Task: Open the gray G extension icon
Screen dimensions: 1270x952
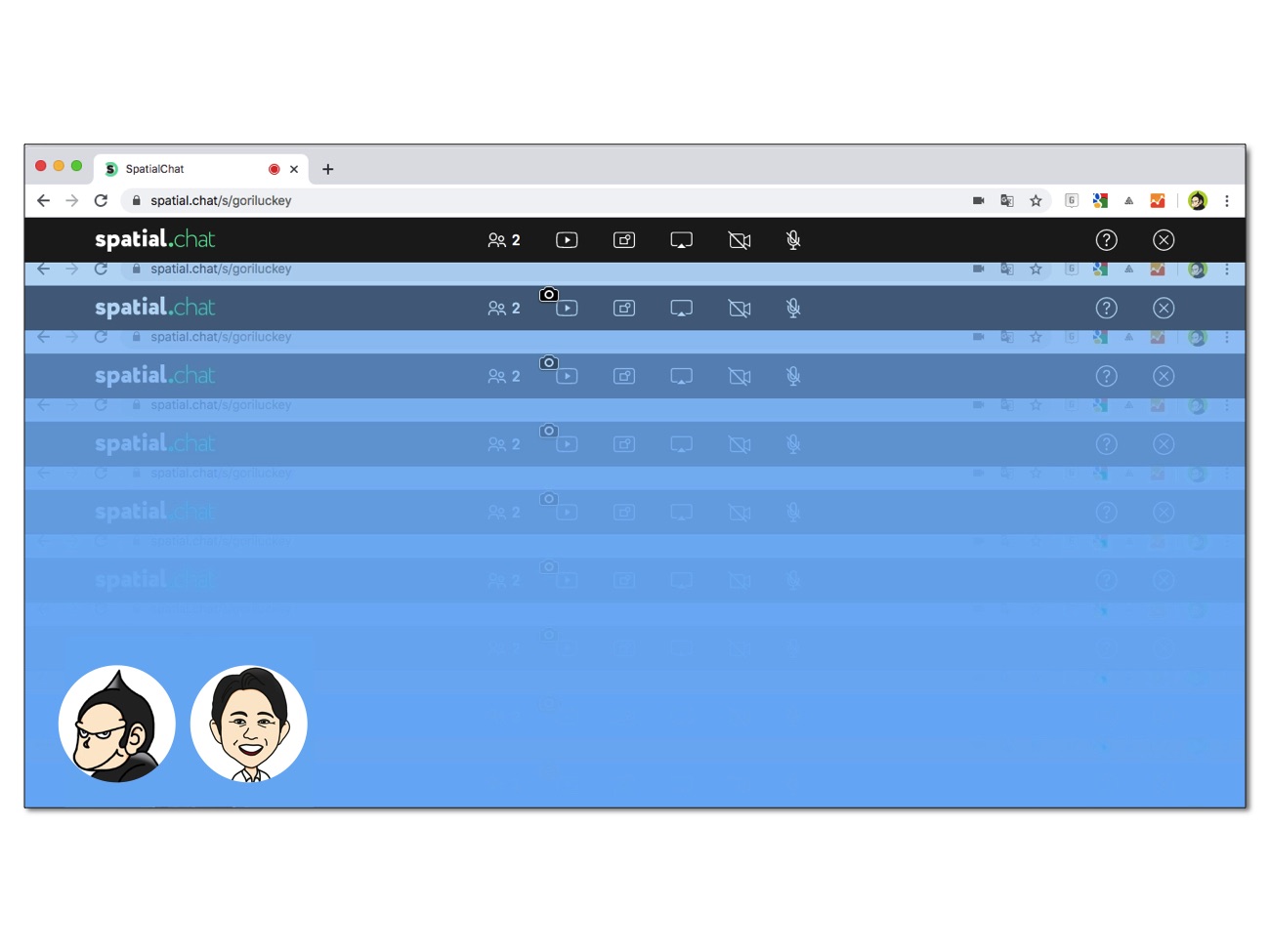Action: pos(1072,200)
